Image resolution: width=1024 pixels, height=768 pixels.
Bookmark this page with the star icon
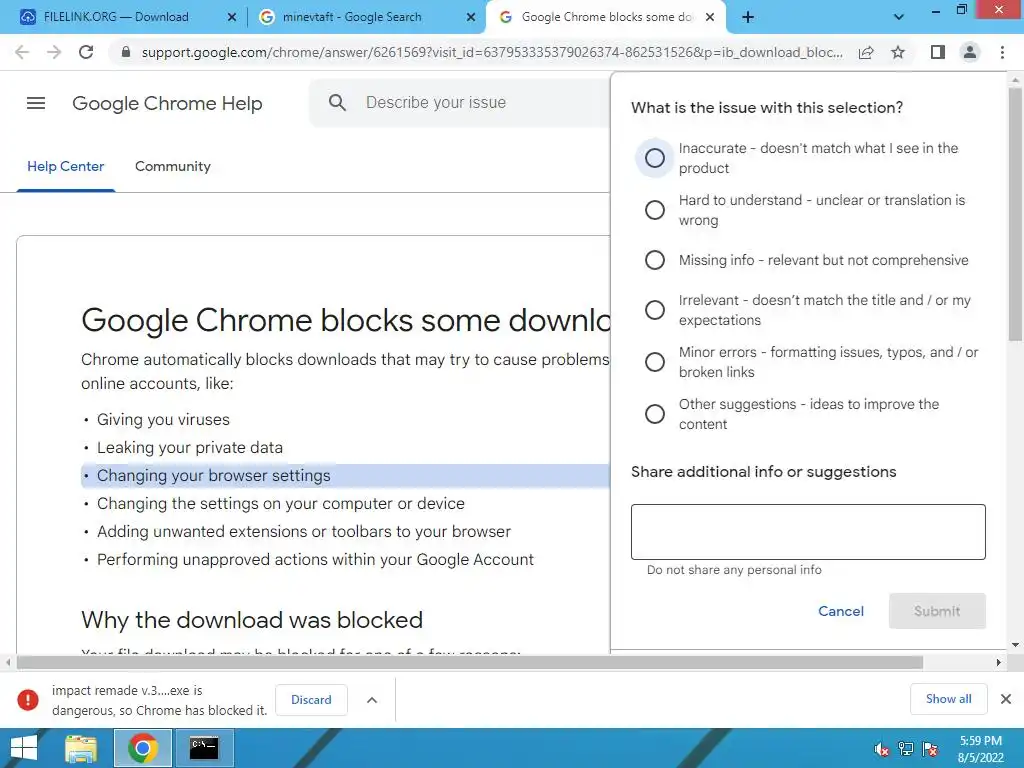pyautogui.click(x=898, y=52)
